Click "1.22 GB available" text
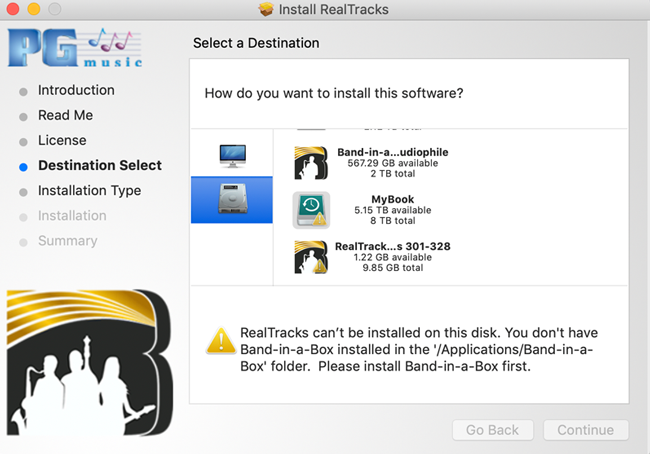Viewport: 650px width, 454px height. pos(393,257)
